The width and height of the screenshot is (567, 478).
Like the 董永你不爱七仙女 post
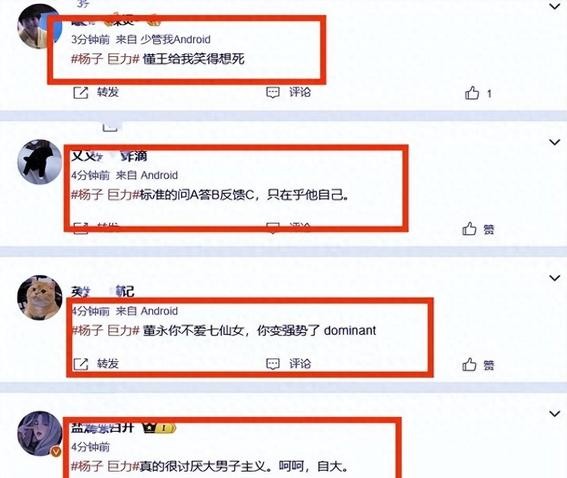(x=469, y=364)
